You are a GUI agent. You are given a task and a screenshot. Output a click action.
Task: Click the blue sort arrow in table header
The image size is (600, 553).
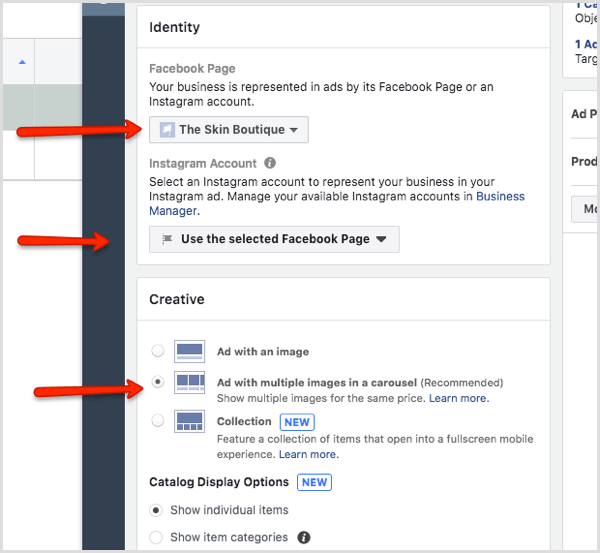(x=22, y=63)
